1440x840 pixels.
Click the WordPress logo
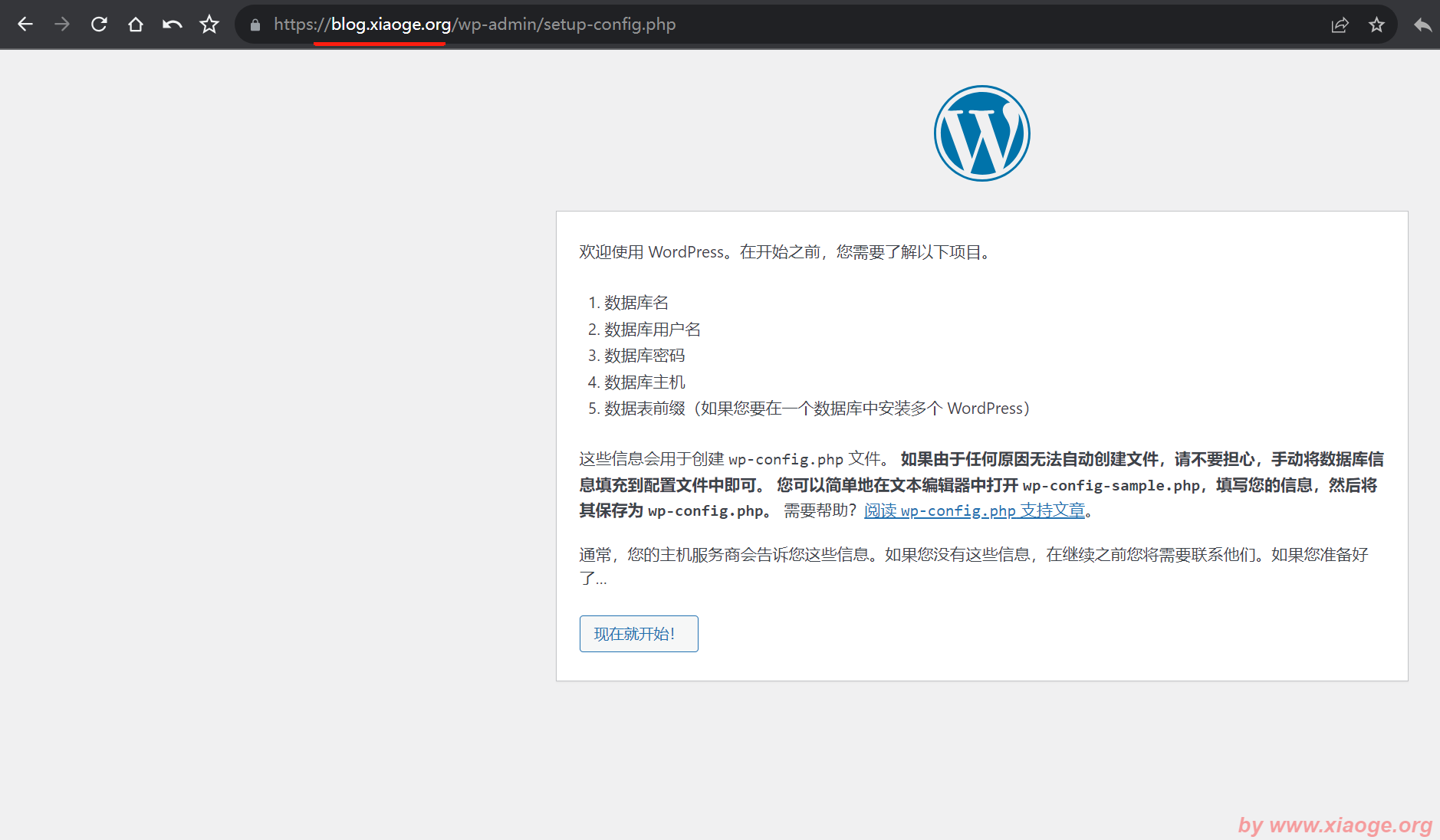pos(981,133)
